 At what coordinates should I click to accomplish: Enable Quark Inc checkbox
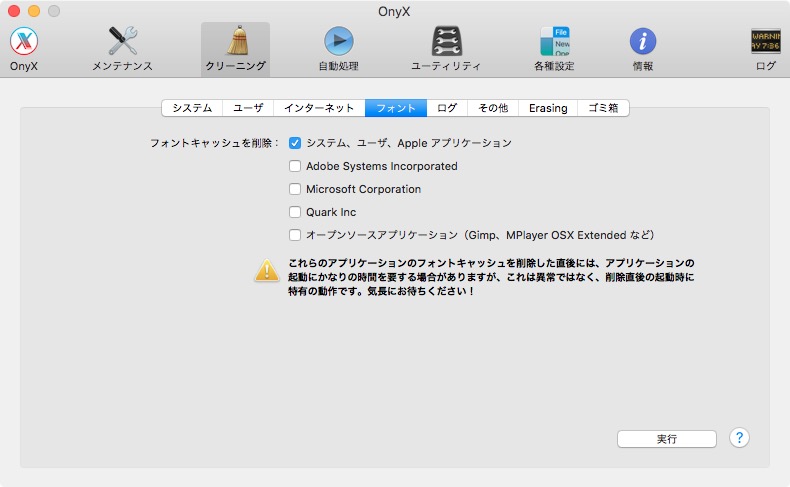[295, 212]
